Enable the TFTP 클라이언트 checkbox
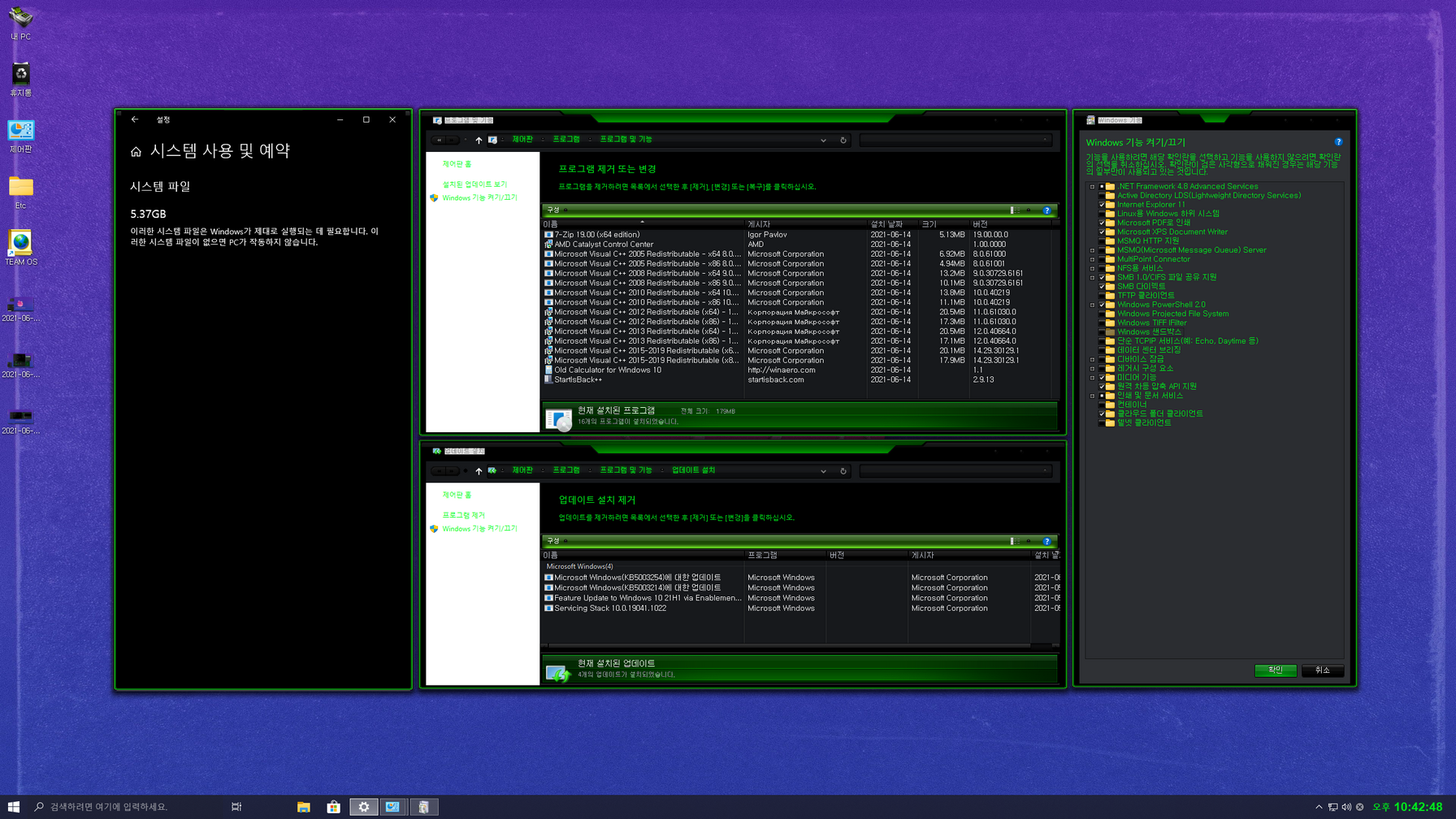This screenshot has width=1456, height=819. click(x=1102, y=296)
